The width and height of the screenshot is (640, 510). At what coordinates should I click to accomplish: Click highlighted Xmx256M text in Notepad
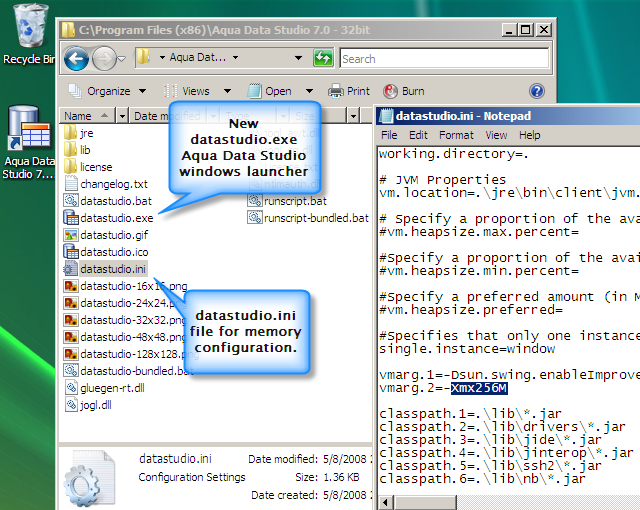479,388
